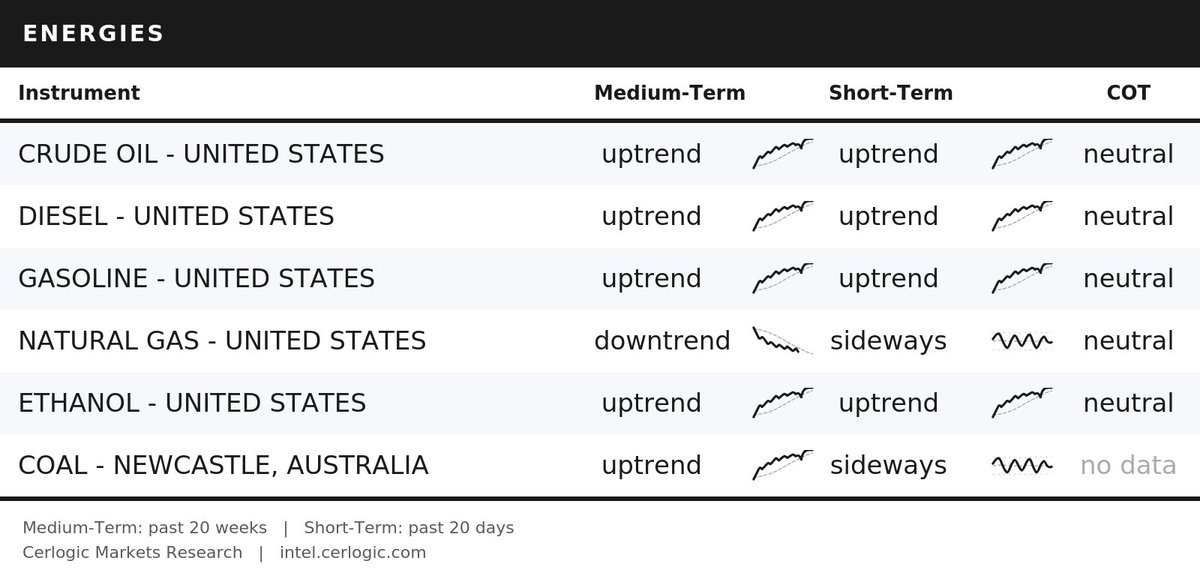Click Gasoline short-term uptrend sparkline icon
Image resolution: width=1200 pixels, height=579 pixels.
pyautogui.click(x=1022, y=278)
